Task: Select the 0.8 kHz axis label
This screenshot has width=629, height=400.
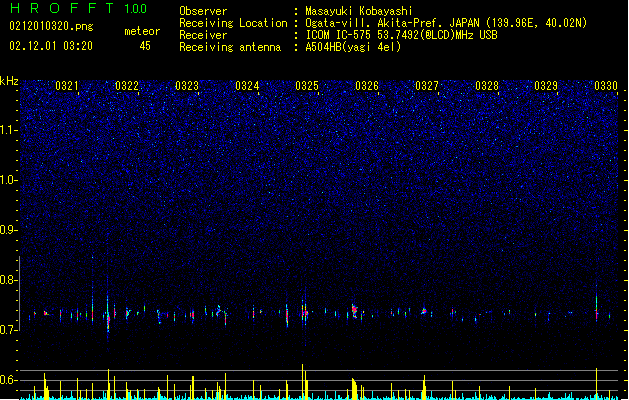Action: tap(9, 280)
